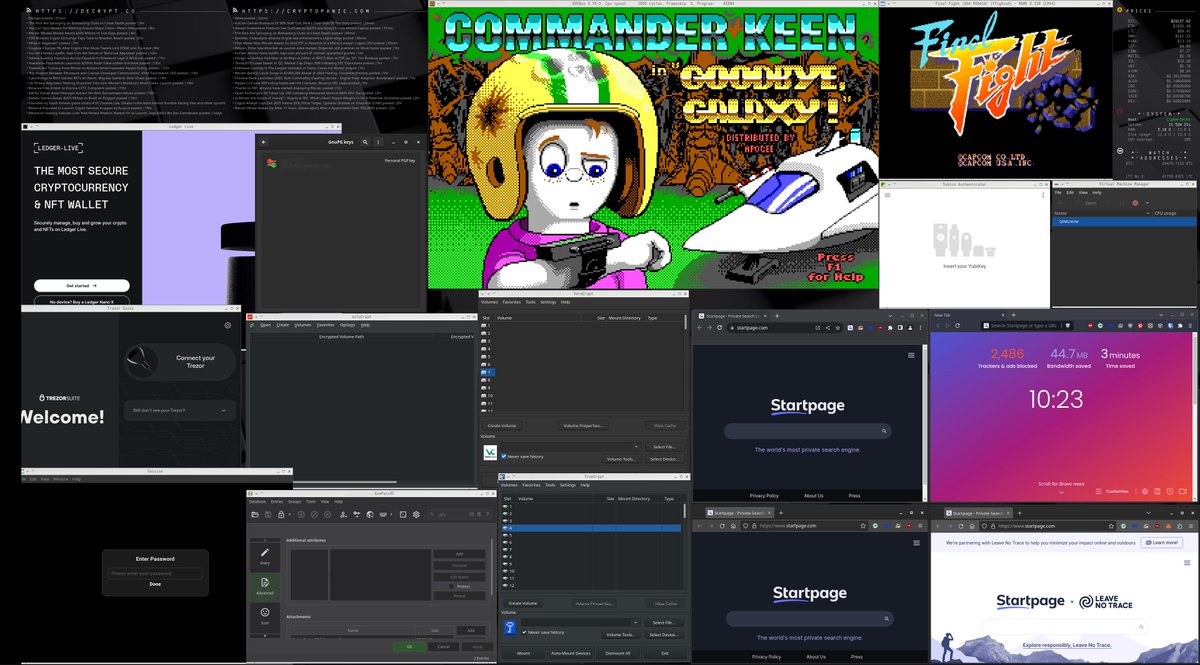
Task: Click Auto-Mount Devices in TrueCrypt
Action: (570, 653)
